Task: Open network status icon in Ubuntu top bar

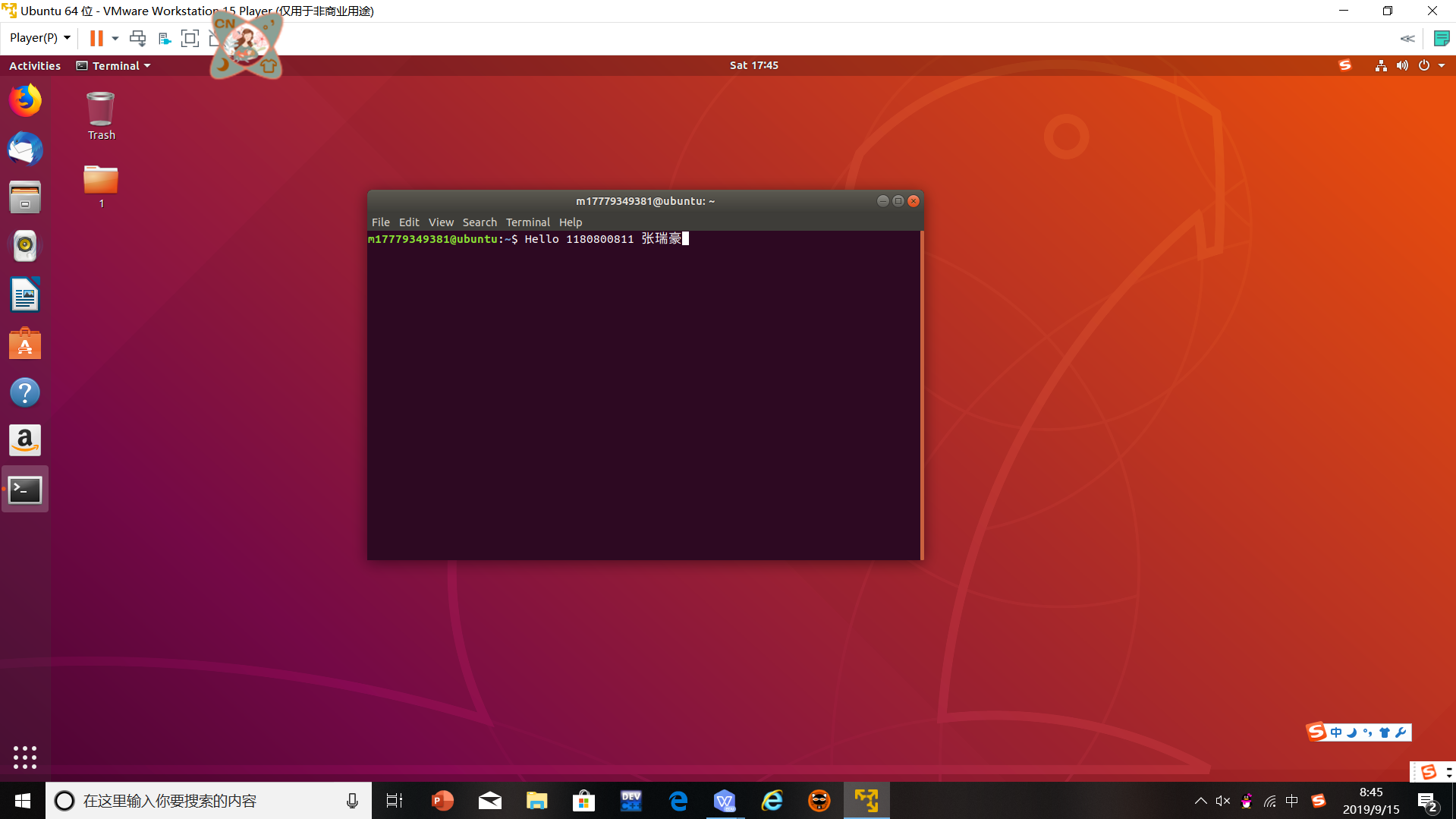Action: pos(1381,65)
